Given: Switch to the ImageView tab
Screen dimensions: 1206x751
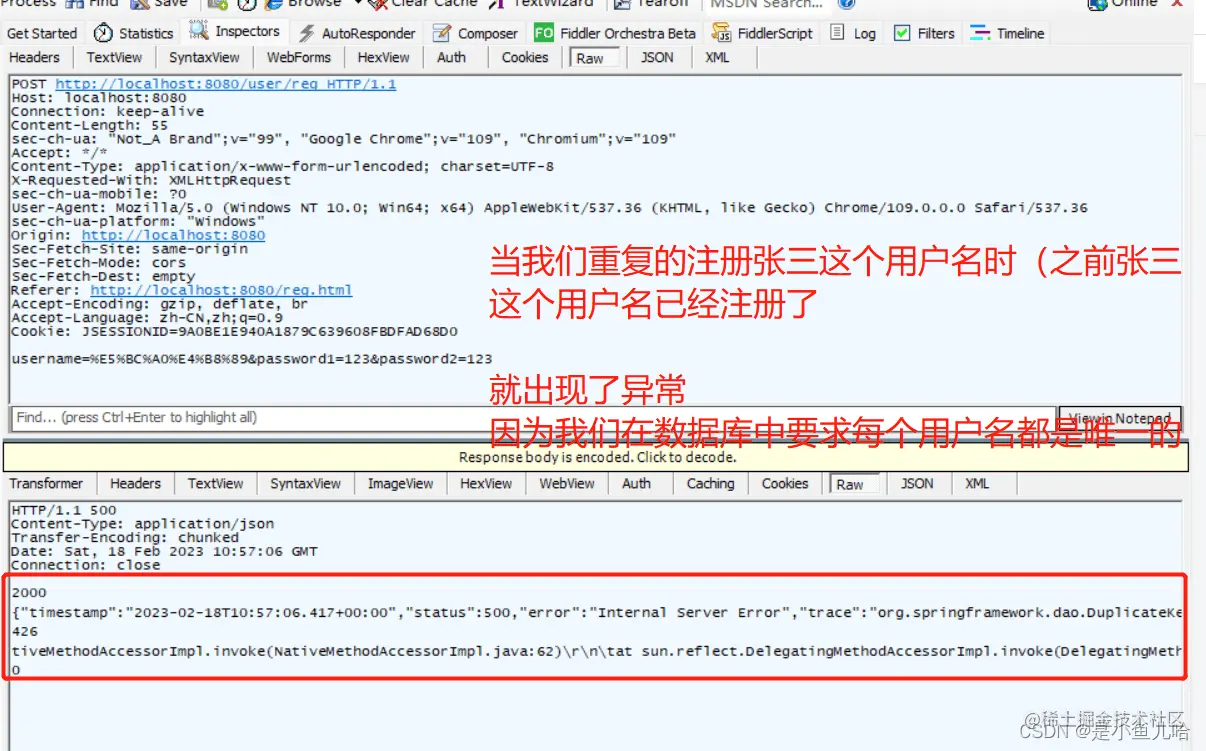Looking at the screenshot, I should (x=400, y=483).
